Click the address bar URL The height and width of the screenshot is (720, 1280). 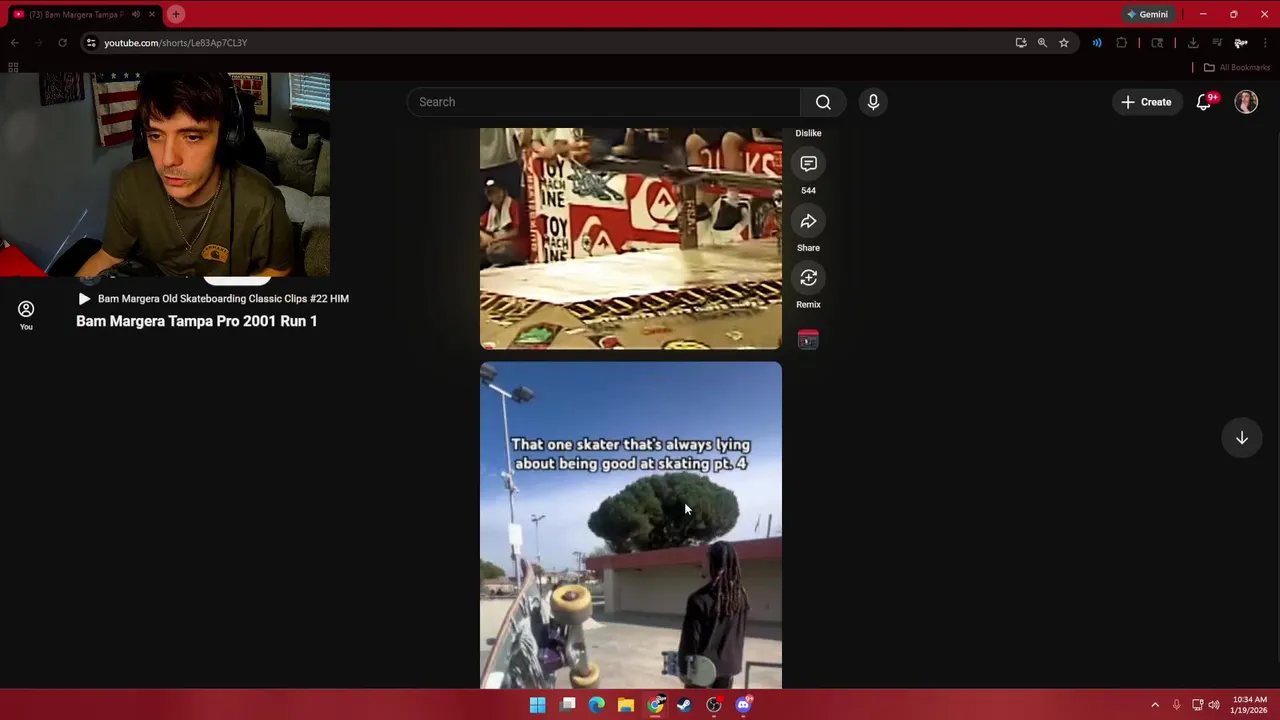click(176, 43)
